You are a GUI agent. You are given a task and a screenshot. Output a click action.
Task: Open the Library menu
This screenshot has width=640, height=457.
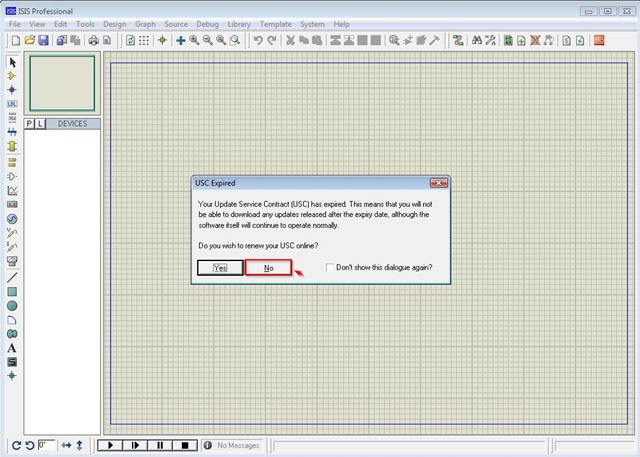(239, 24)
